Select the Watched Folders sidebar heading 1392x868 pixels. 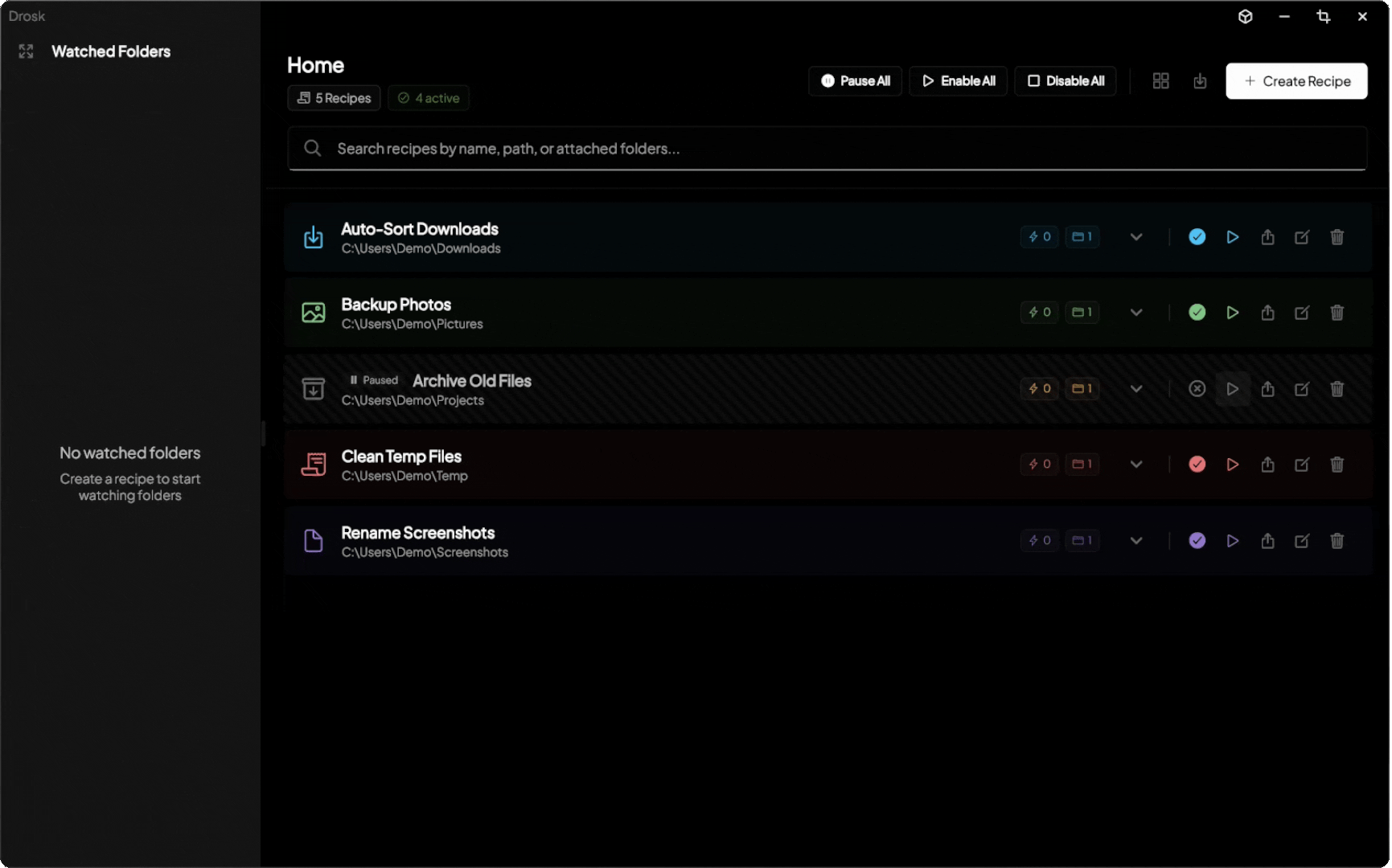click(111, 51)
